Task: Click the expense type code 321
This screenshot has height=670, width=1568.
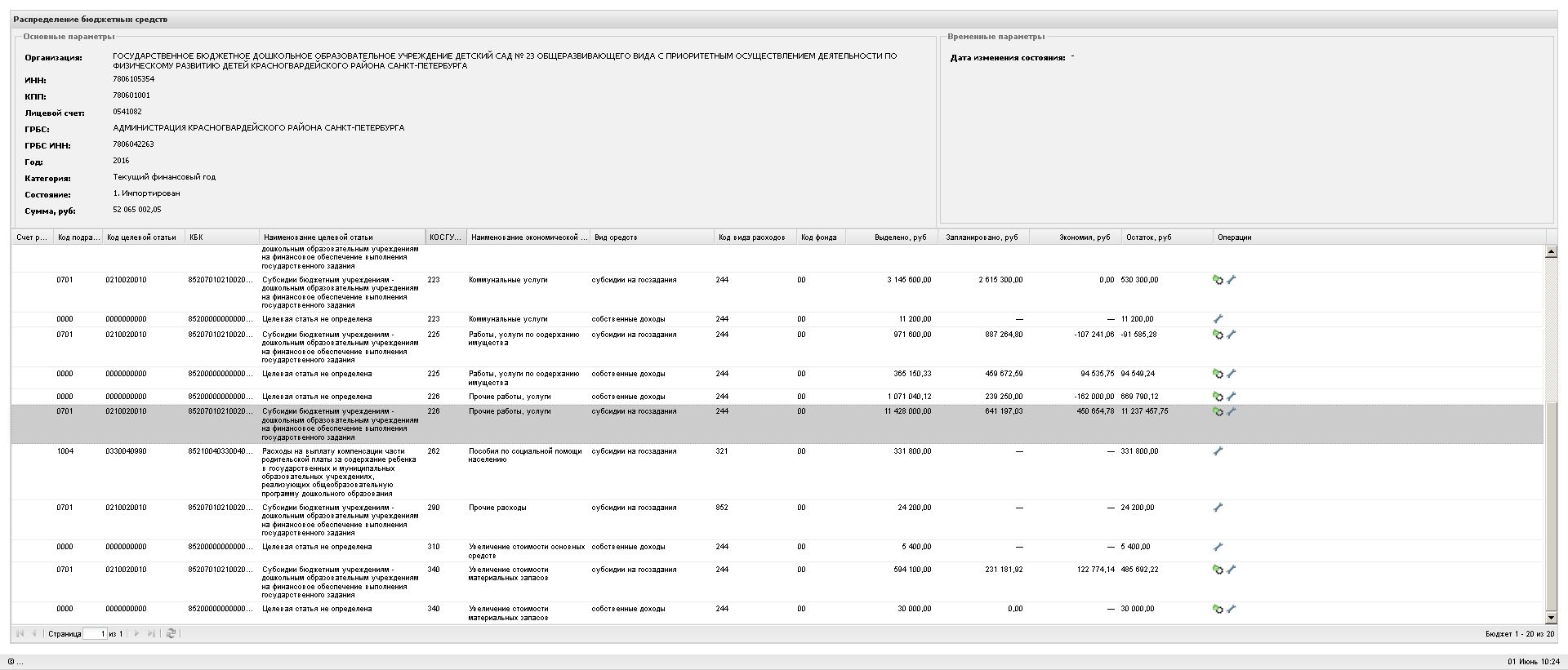Action: tap(722, 451)
